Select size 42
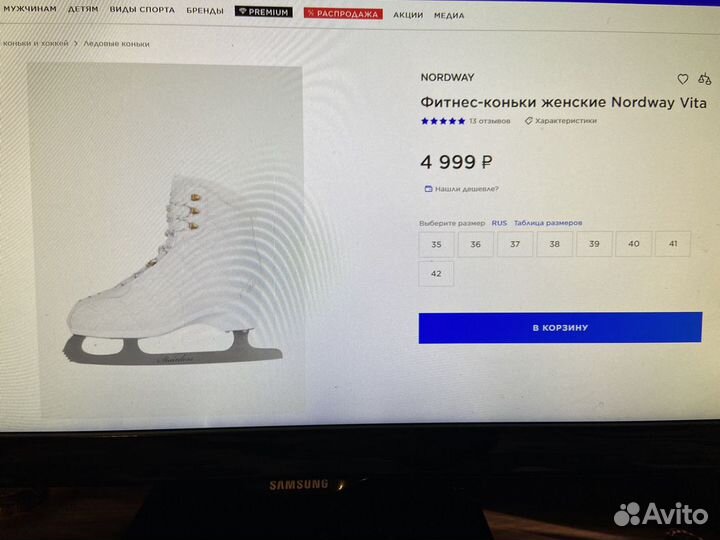Screen dimensions: 720x540 click(436, 274)
